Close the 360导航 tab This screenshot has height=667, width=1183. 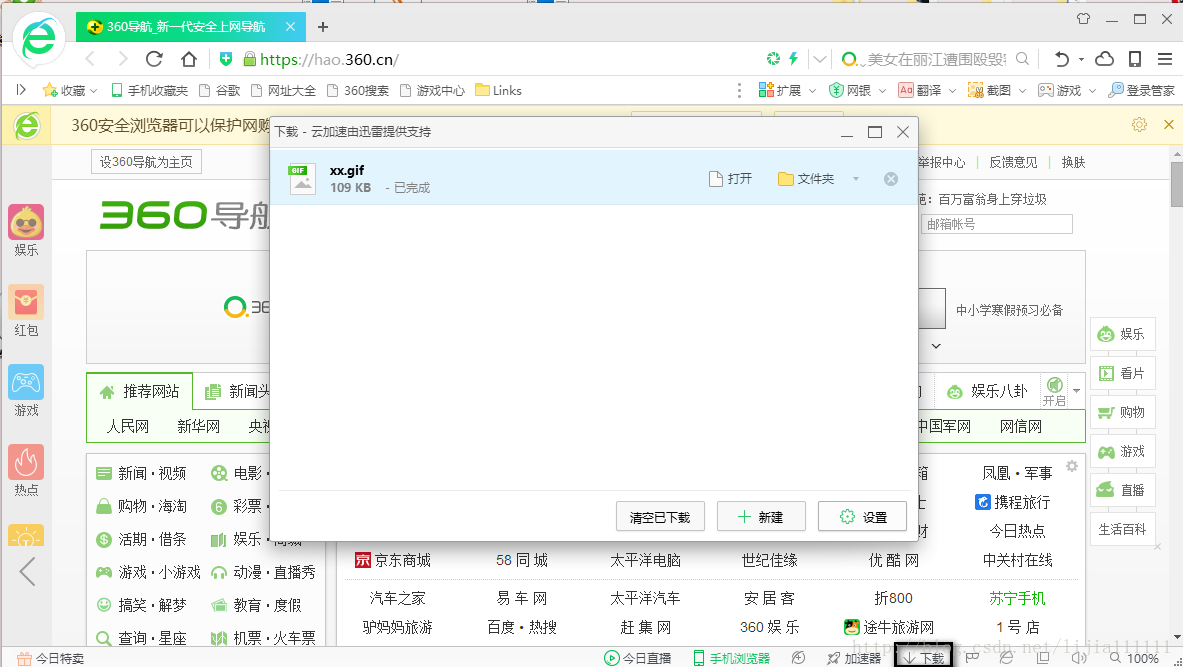pos(290,26)
